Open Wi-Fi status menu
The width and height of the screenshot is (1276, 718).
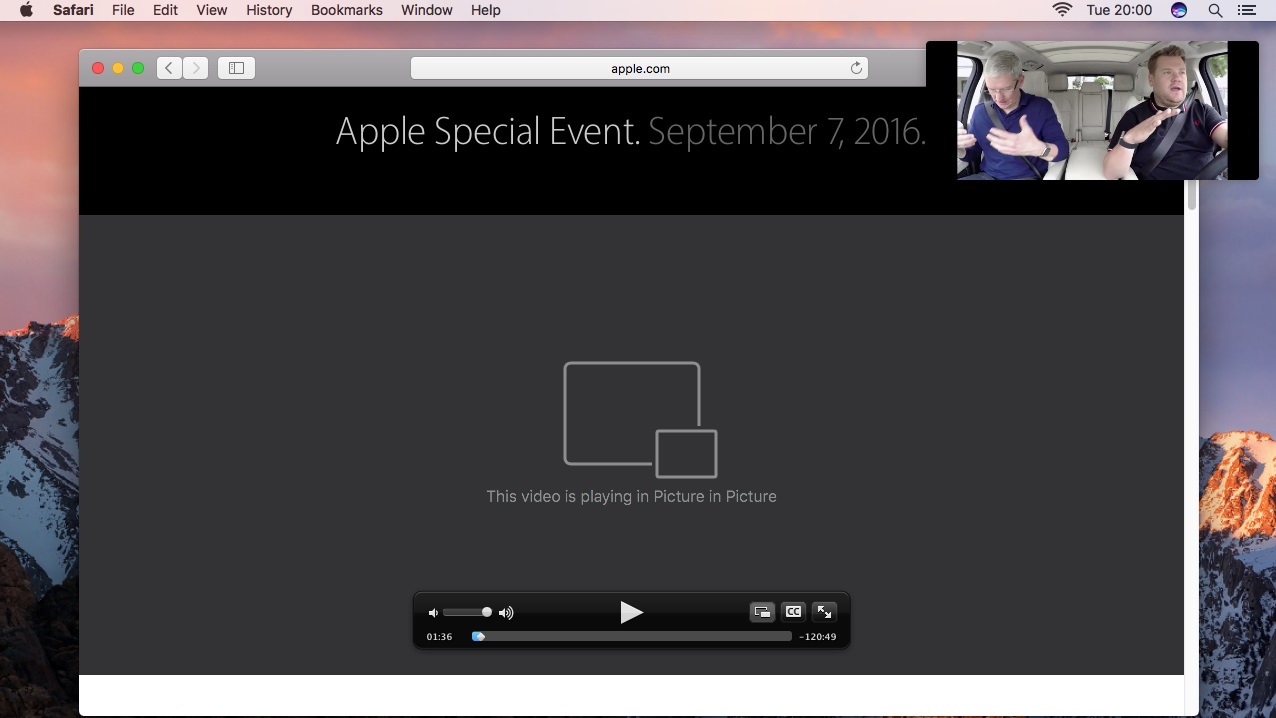pos(1062,10)
